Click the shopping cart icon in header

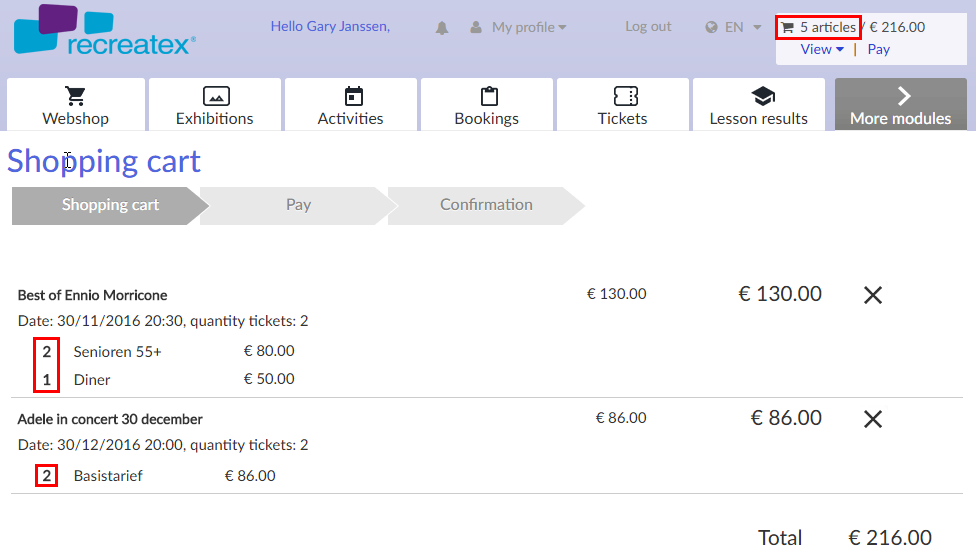pos(788,28)
